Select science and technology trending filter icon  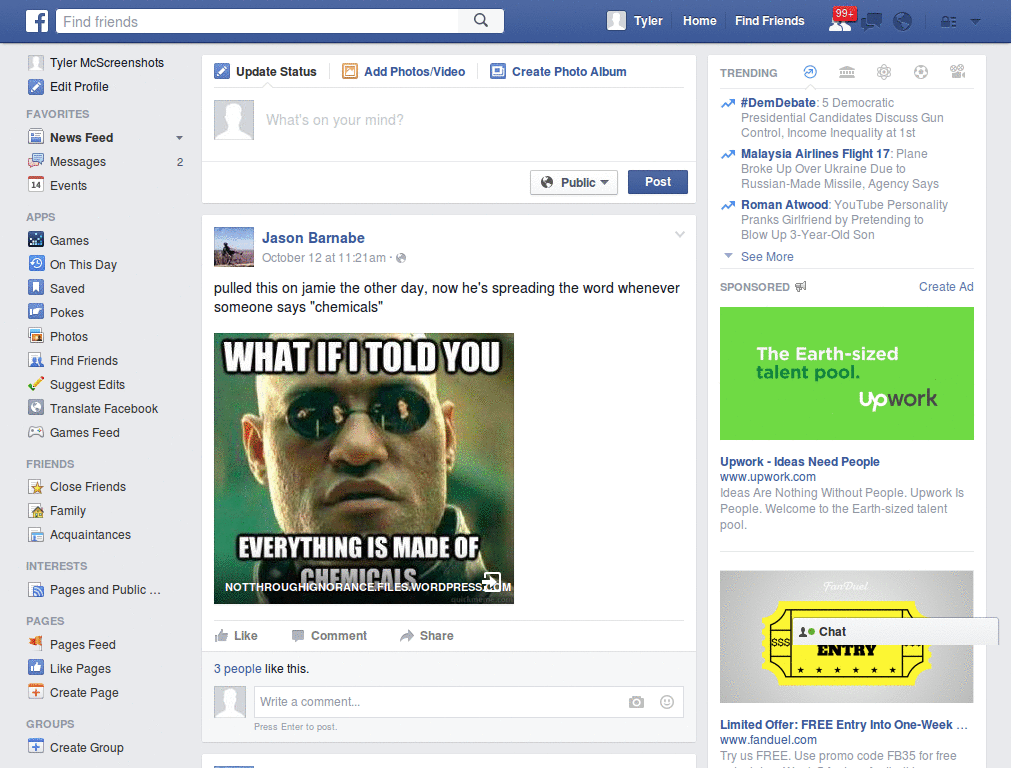(x=884, y=72)
